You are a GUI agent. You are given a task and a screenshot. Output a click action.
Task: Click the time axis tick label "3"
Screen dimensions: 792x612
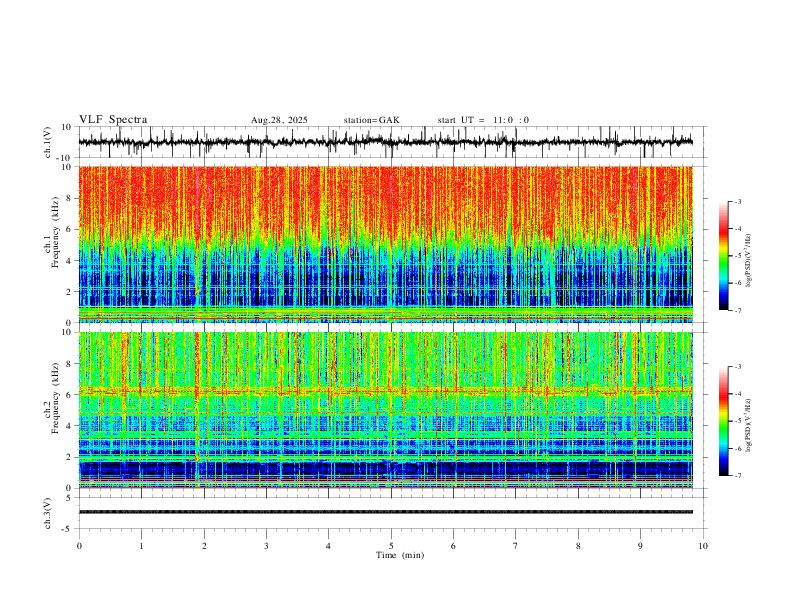click(x=266, y=546)
